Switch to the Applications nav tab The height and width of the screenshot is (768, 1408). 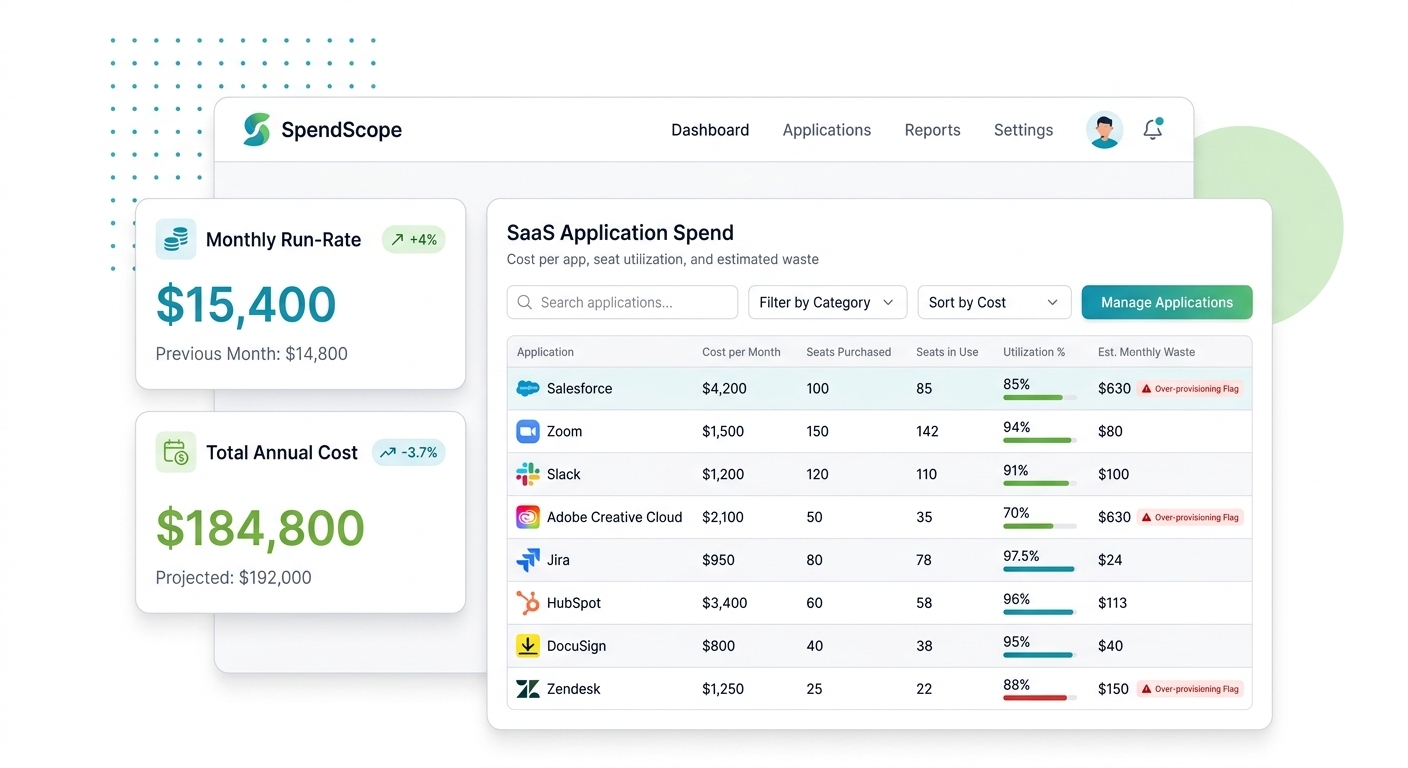point(826,130)
